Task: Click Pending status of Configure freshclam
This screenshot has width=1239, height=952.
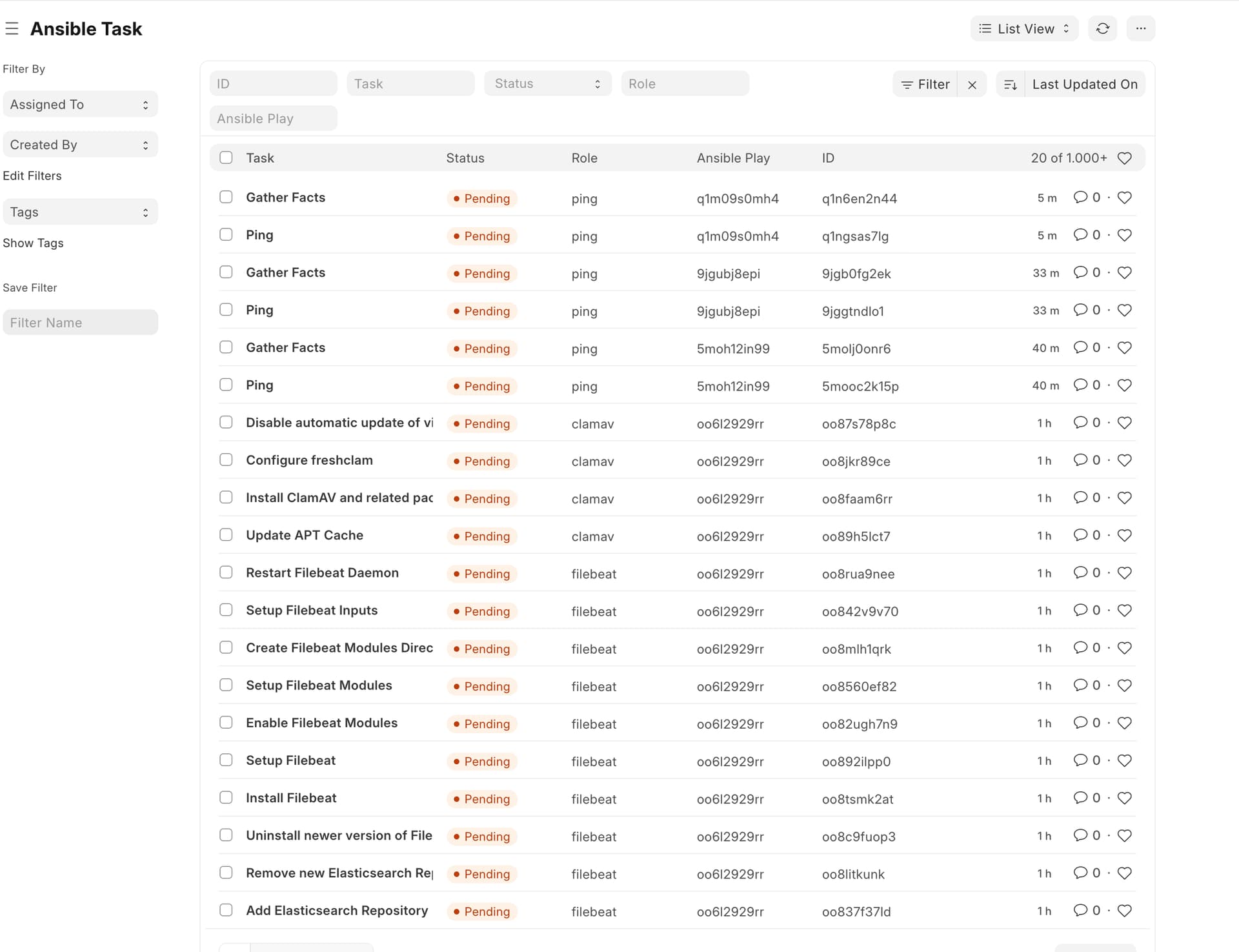Action: 481,461
